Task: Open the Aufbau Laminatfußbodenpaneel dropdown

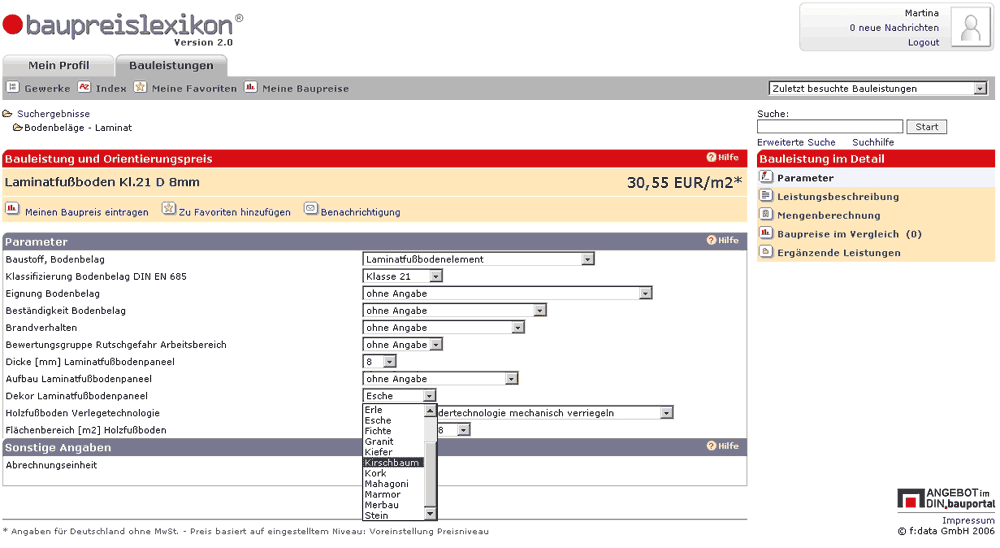Action: [x=441, y=379]
